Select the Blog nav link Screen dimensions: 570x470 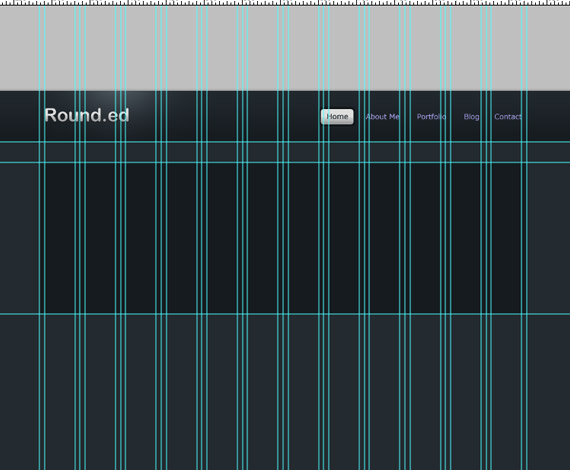[471, 117]
